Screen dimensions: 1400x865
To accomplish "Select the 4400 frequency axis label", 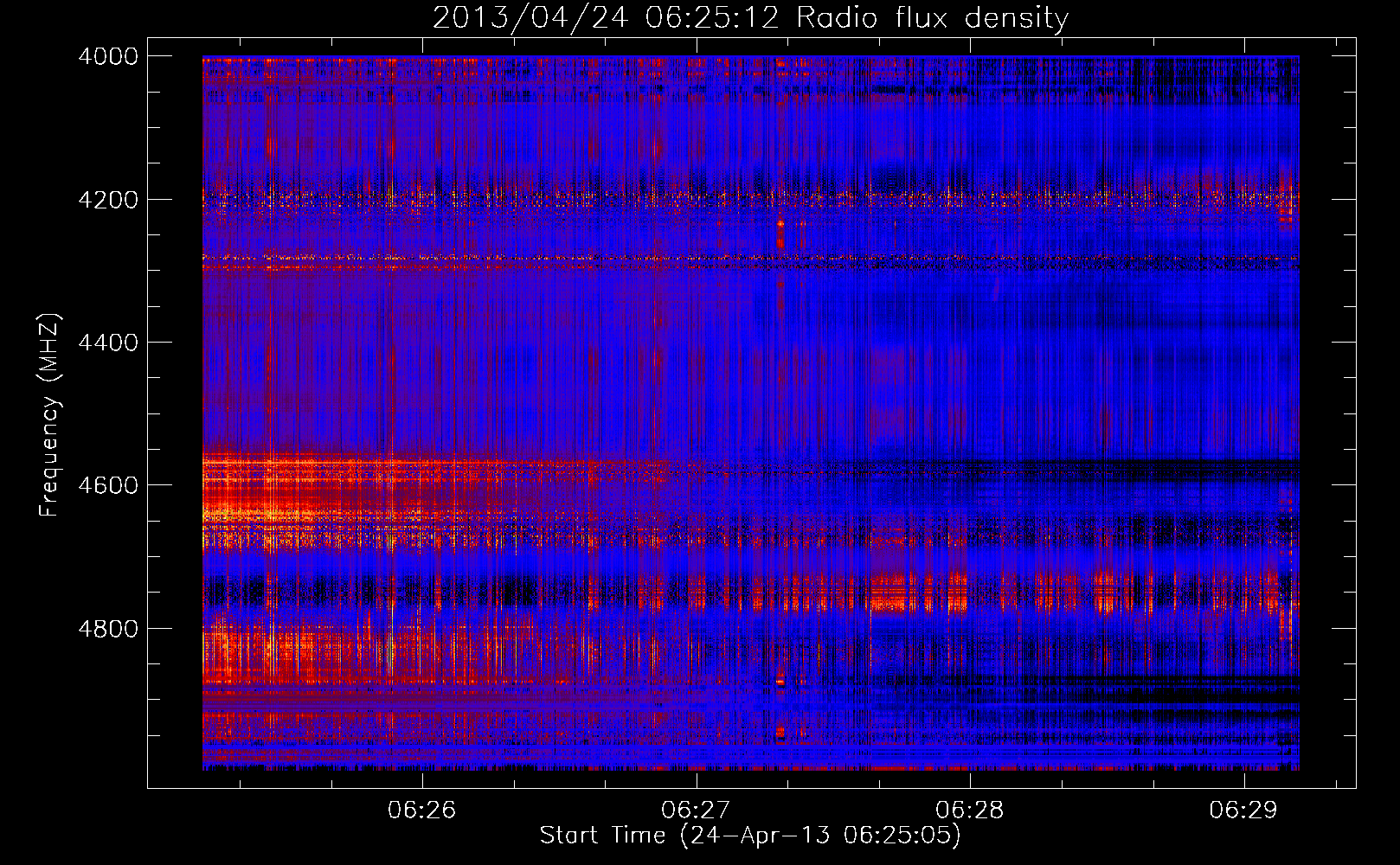I will tap(108, 343).
